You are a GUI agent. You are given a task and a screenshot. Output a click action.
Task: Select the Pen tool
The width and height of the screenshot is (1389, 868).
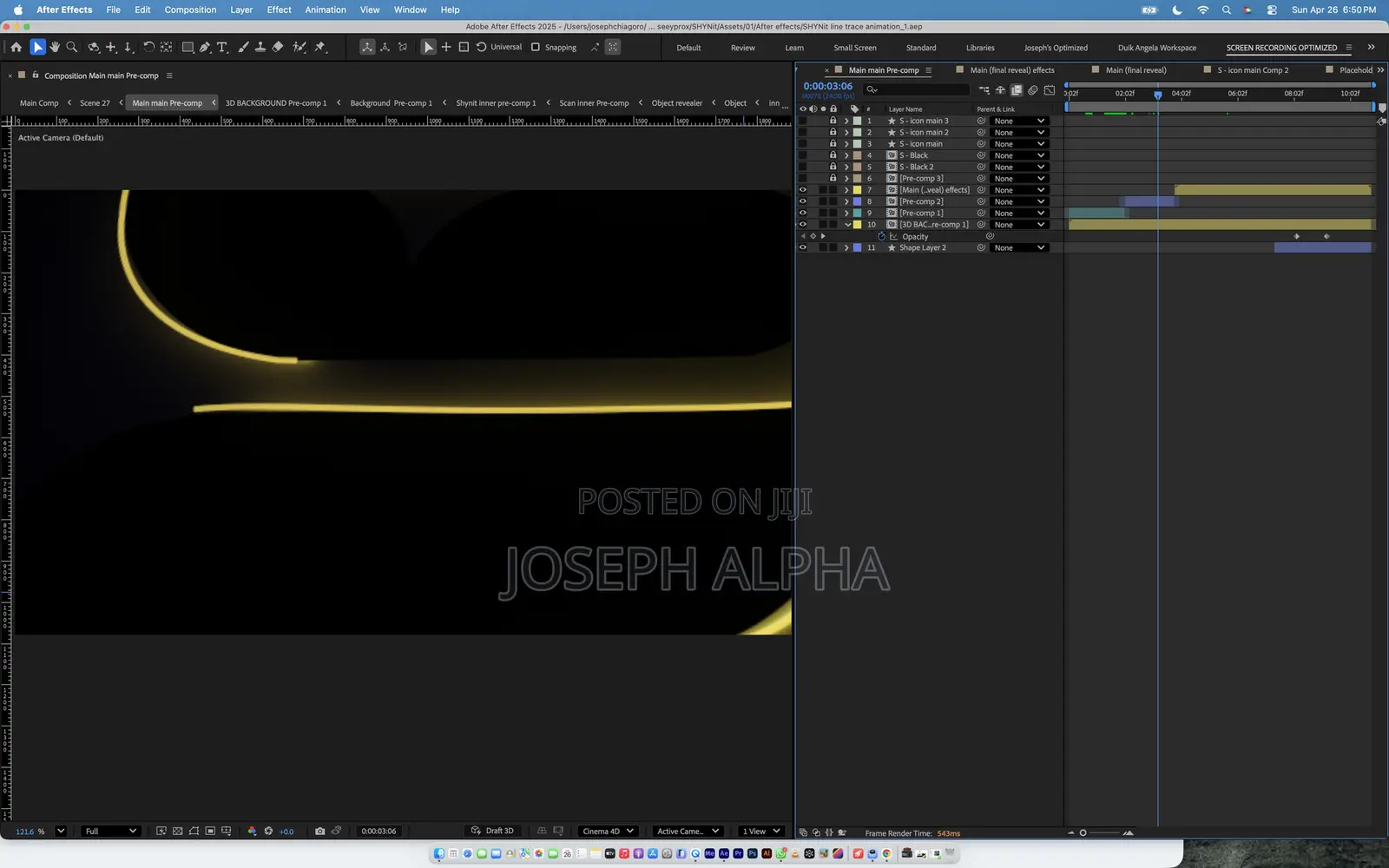point(205,47)
